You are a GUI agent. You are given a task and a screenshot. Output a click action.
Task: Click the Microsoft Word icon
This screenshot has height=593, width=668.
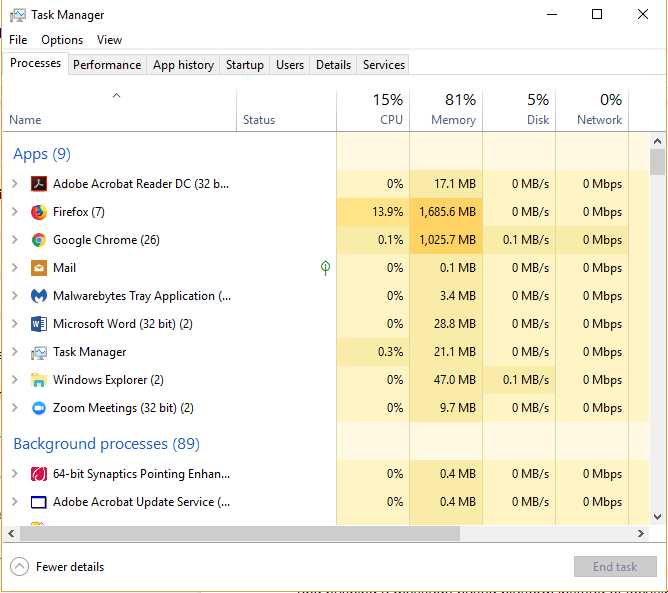[39, 324]
